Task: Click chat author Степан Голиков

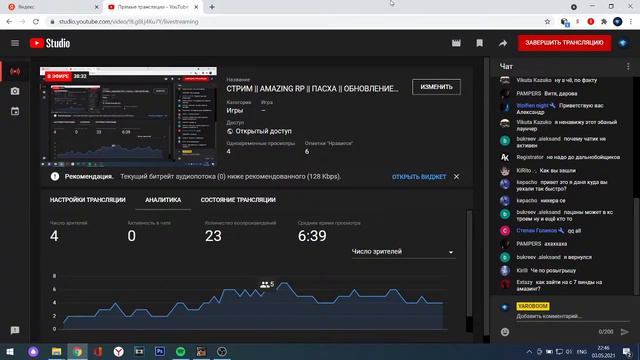Action: 536,231
